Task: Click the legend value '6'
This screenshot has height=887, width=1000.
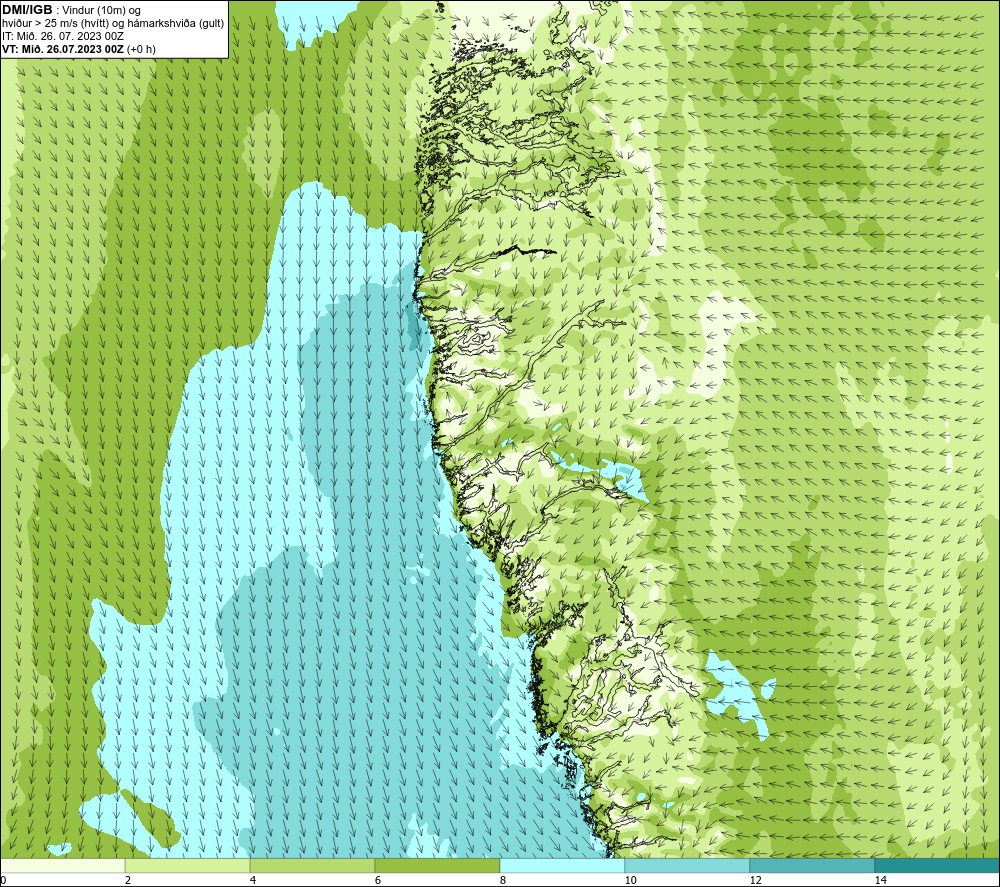Action: tap(378, 881)
